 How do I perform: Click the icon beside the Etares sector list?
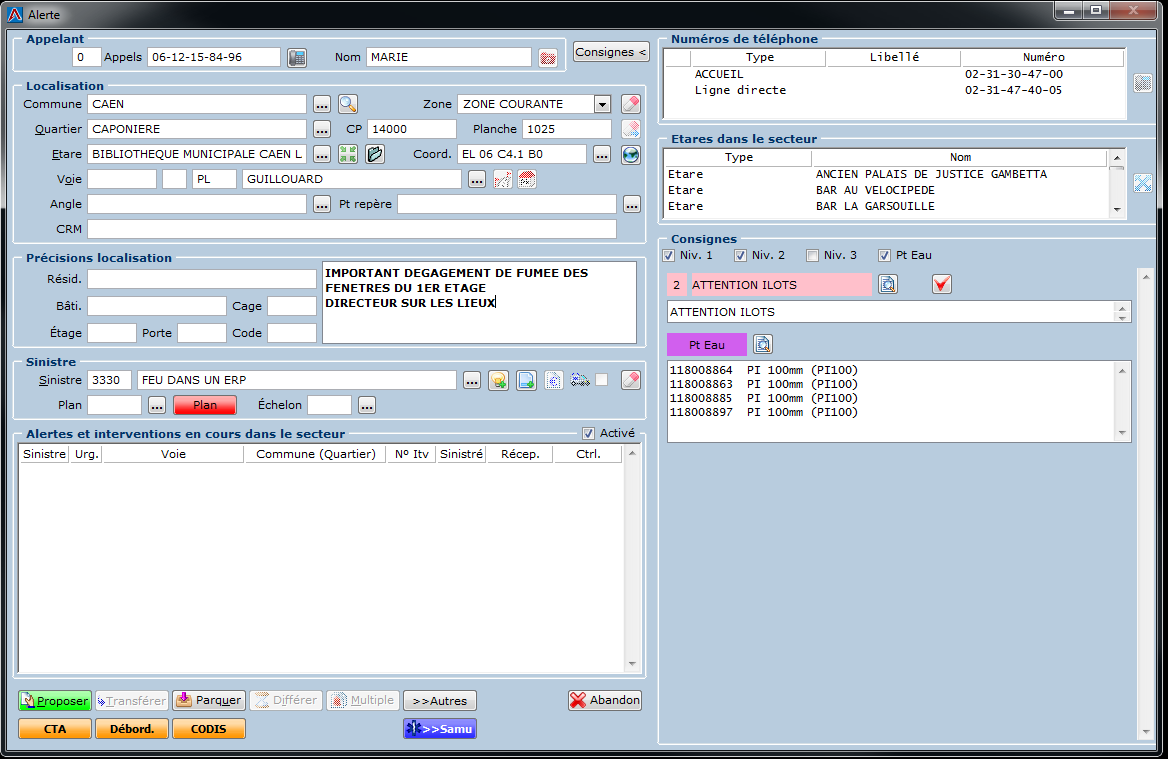(1143, 183)
